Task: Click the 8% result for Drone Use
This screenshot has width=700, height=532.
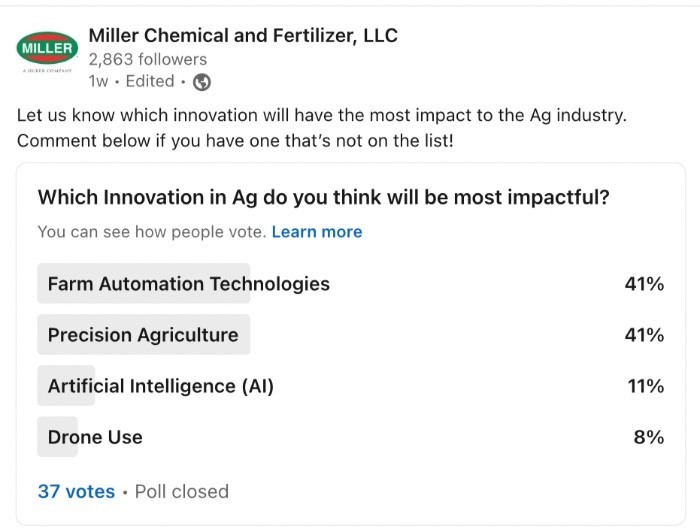Action: coord(649,437)
